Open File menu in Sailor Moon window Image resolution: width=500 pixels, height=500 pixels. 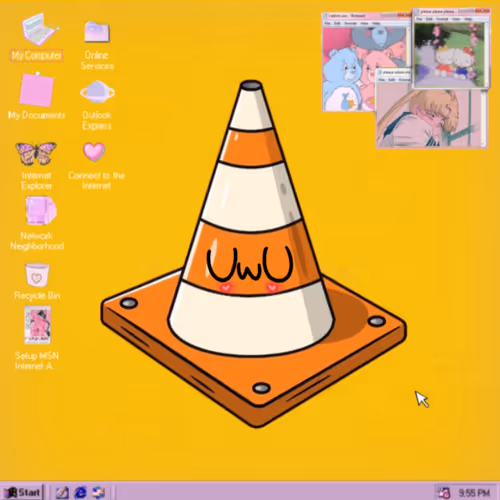pos(381,80)
